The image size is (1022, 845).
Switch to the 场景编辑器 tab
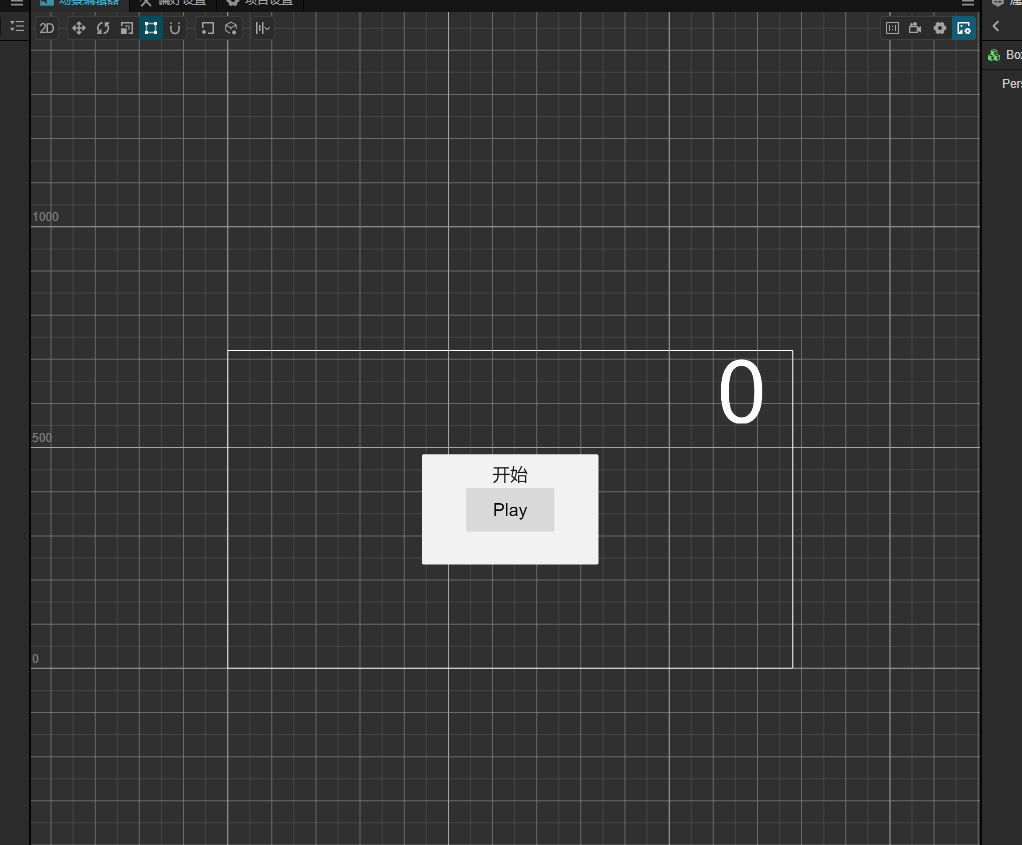tap(81, 3)
